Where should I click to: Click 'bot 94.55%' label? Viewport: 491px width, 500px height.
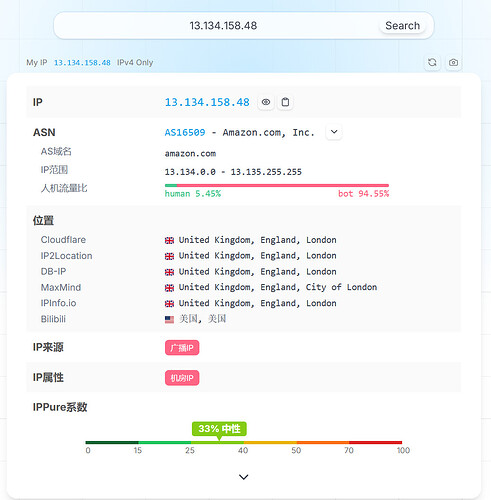tap(363, 194)
